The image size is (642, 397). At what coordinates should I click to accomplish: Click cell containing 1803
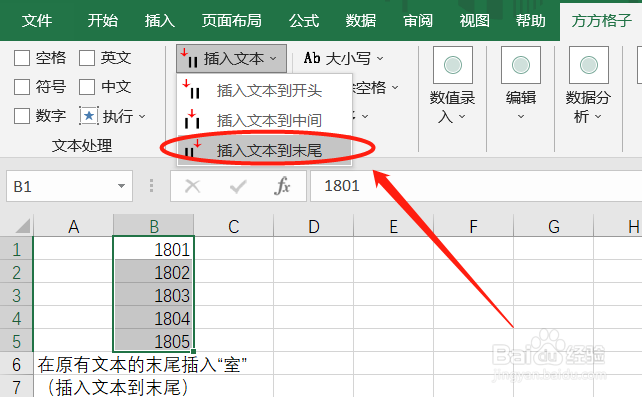pos(154,294)
